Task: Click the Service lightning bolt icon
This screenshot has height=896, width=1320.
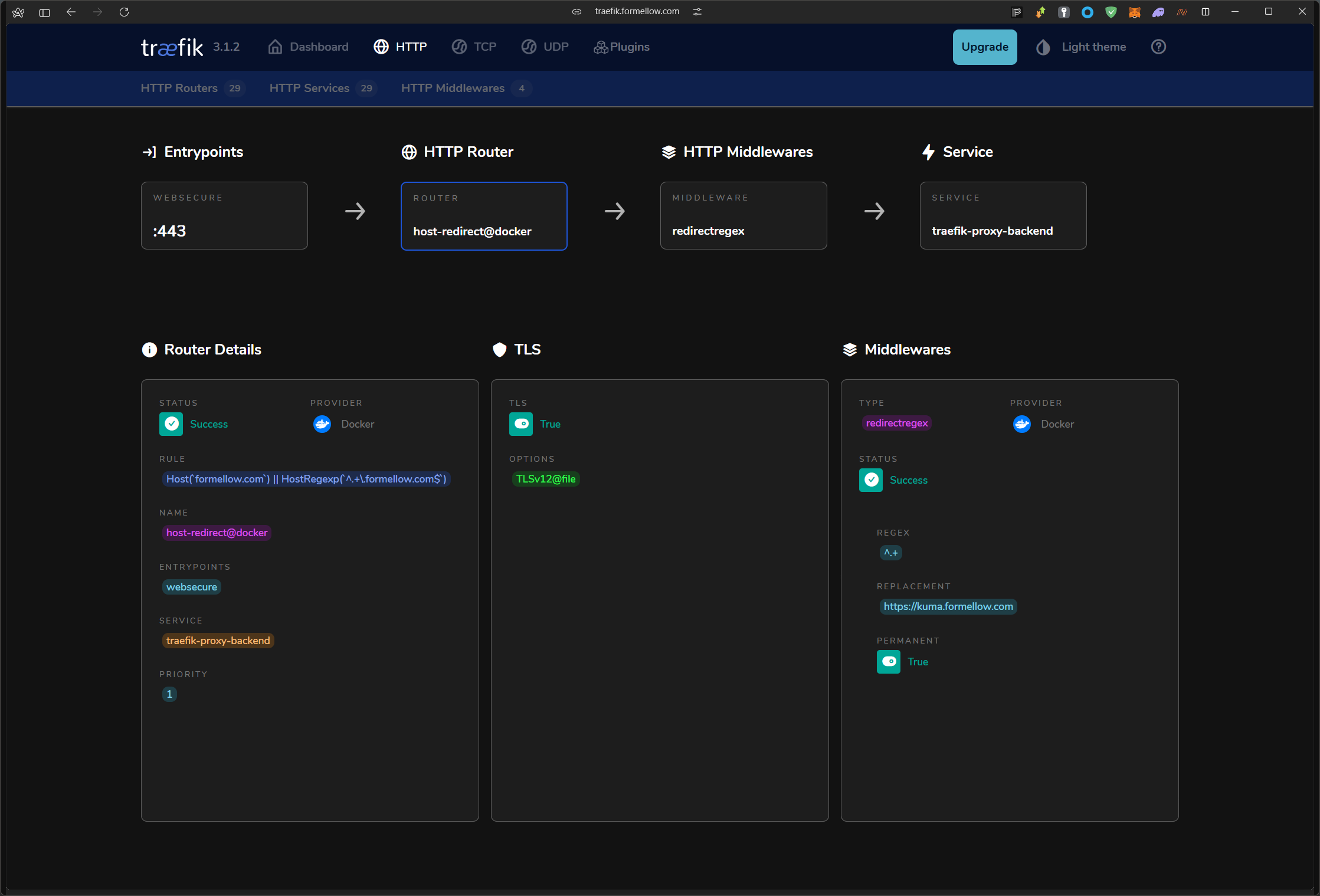Action: click(928, 152)
